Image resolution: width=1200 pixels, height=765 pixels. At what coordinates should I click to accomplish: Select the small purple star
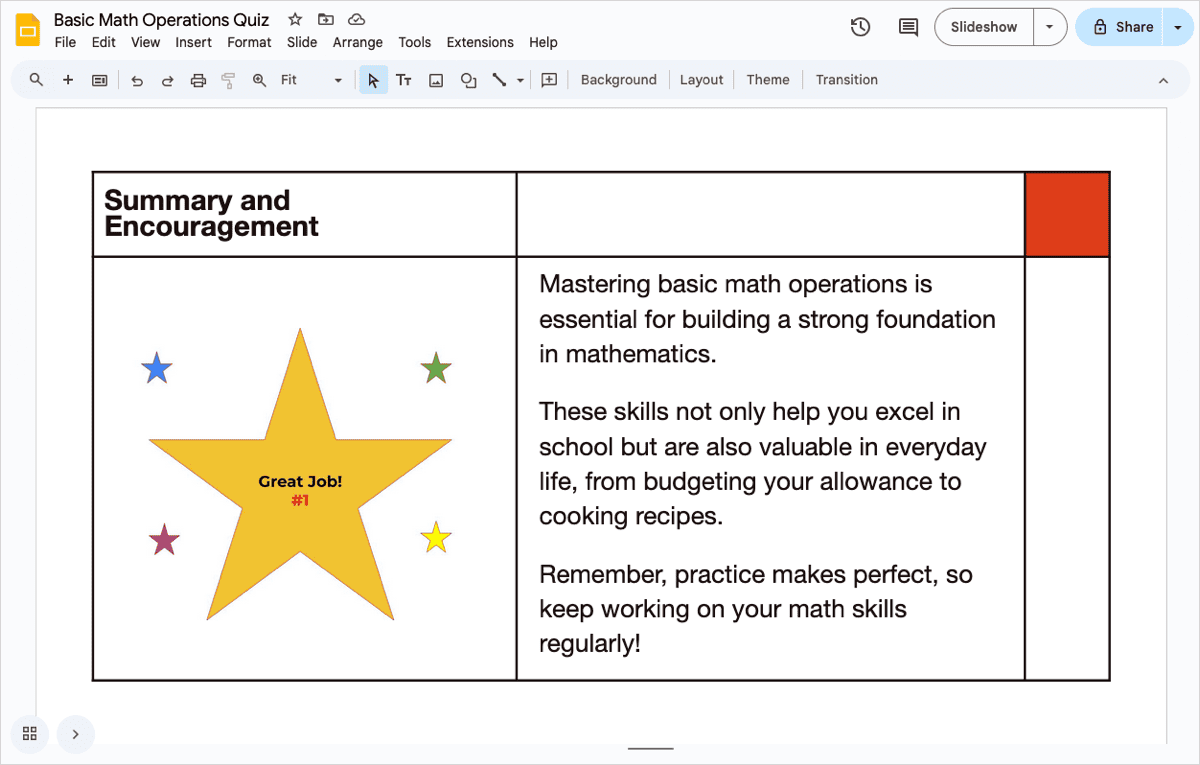click(164, 539)
